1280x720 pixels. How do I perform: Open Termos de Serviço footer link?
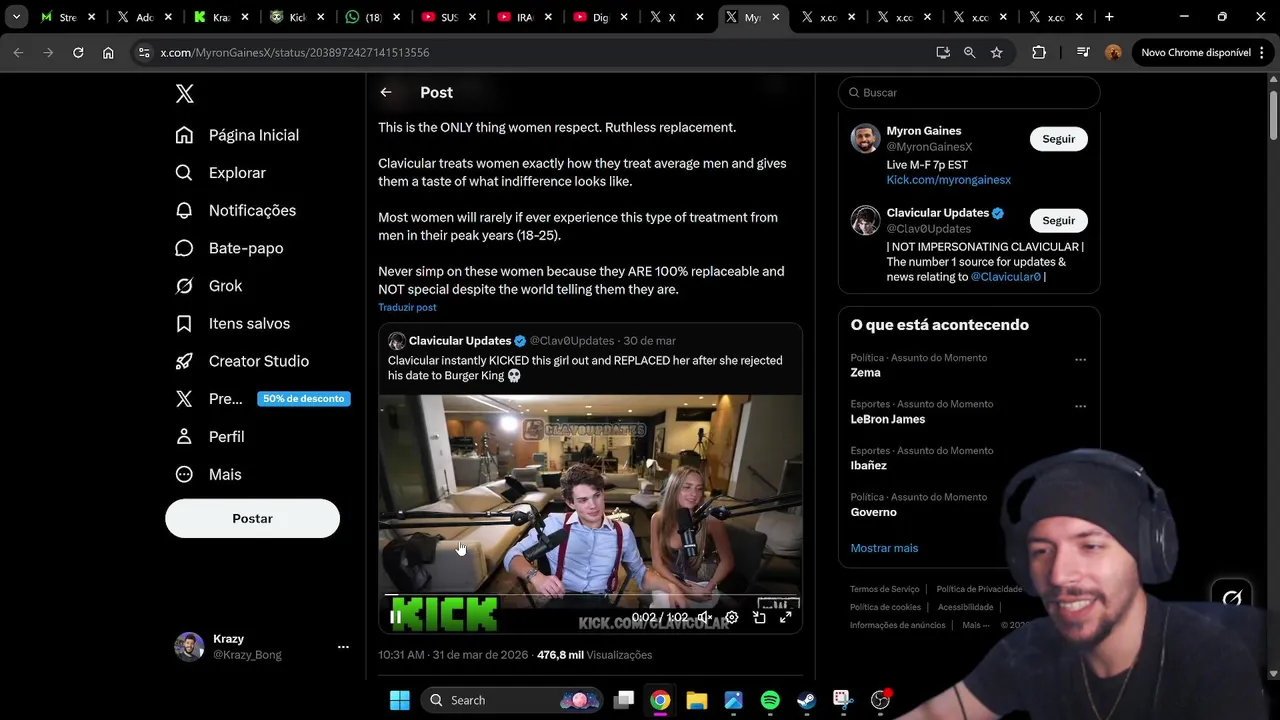[884, 589]
